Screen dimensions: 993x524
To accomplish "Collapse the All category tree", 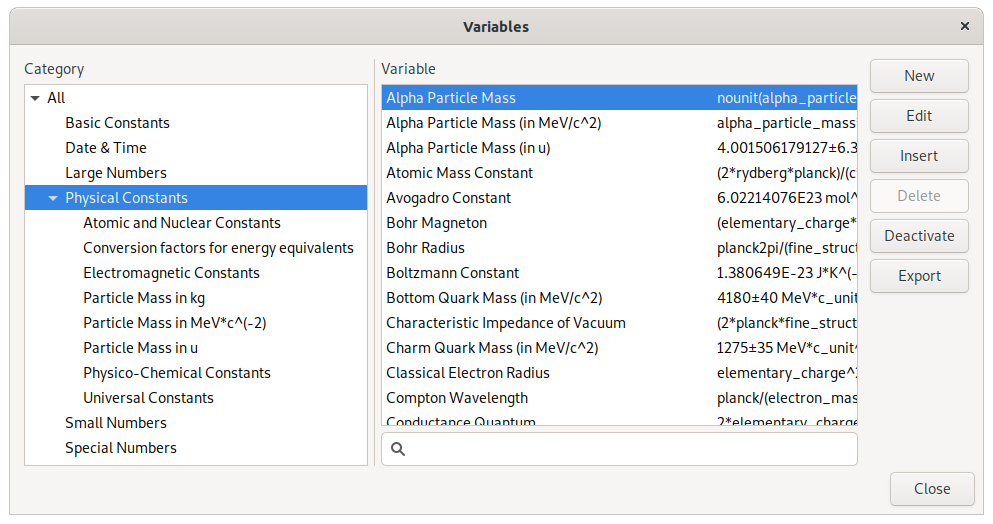I will tap(36, 98).
